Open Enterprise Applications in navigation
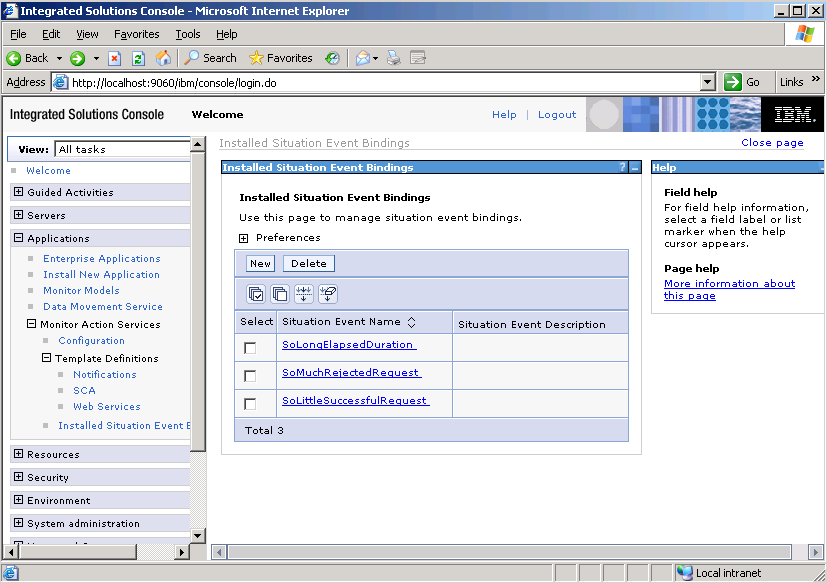The height and width of the screenshot is (583, 827). 102,259
